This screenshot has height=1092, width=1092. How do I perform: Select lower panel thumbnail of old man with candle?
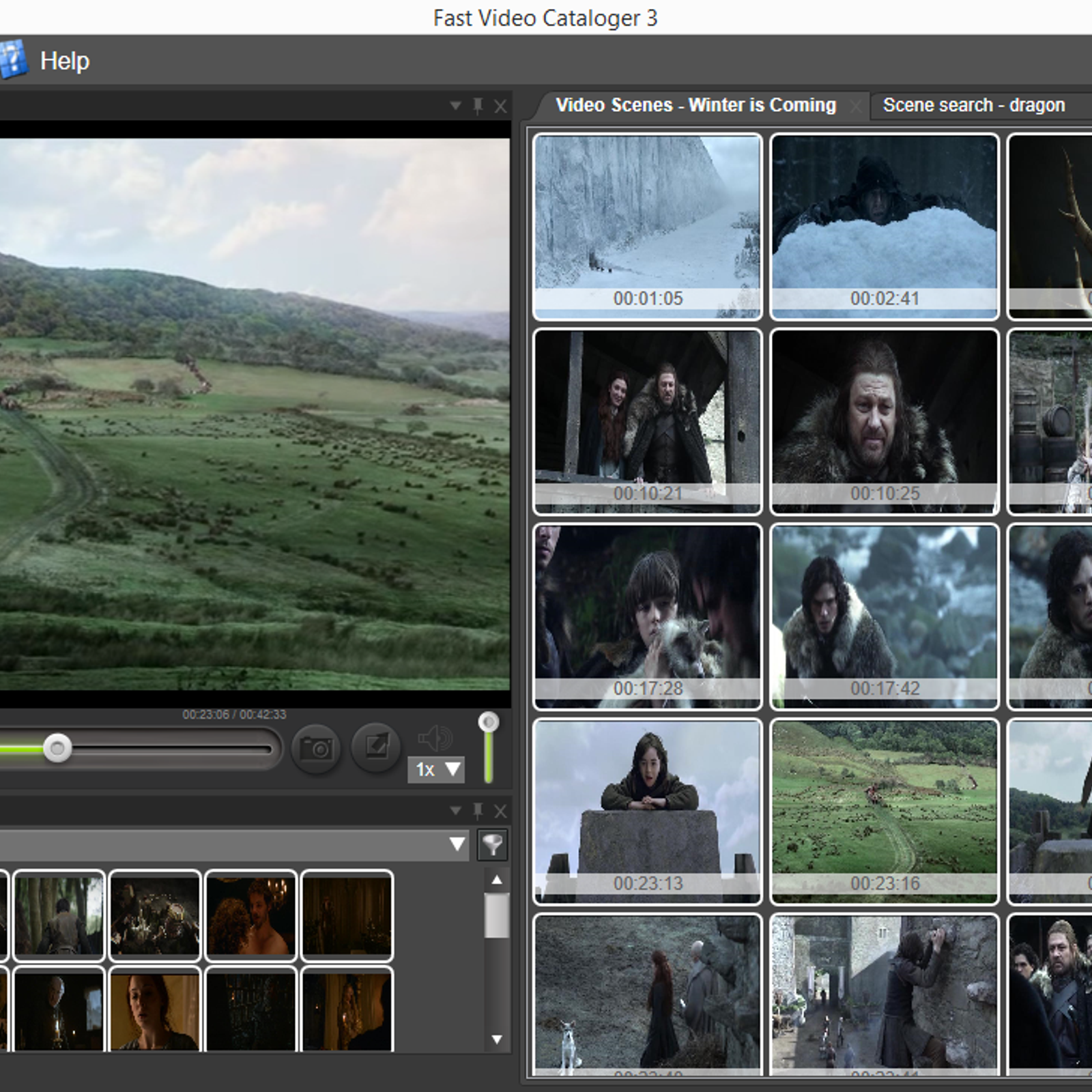click(59, 1009)
